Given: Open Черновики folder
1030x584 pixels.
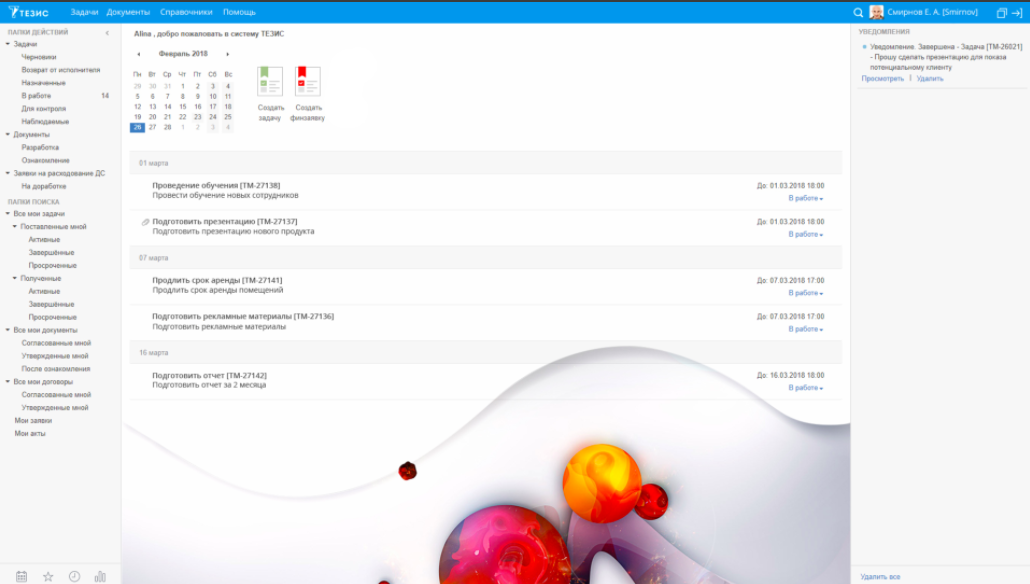Looking at the screenshot, I should point(39,57).
